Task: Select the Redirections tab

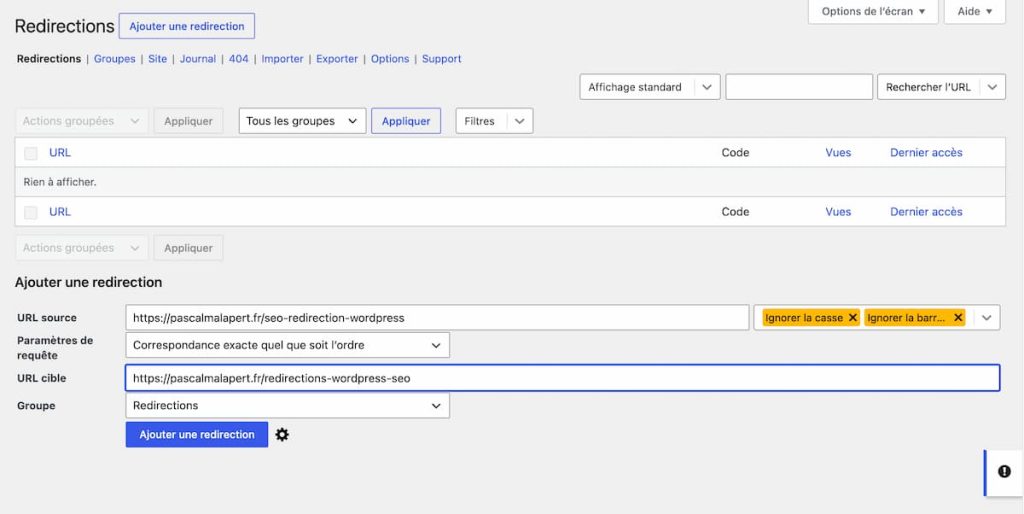Action: tap(49, 59)
